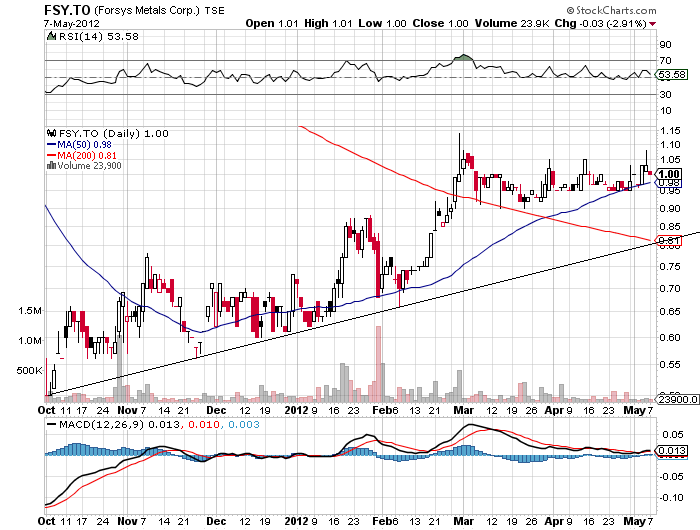Click the 23900.0 volume axis tag
Image resolution: width=700 pixels, height=530 pixels.
click(x=678, y=399)
